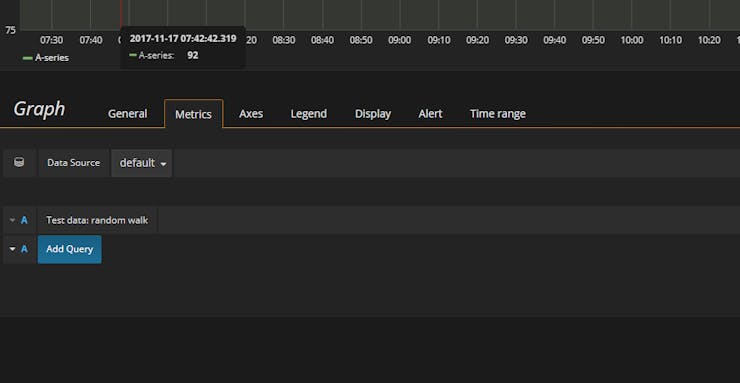Click the 10:20 time axis label
This screenshot has height=383, width=740.
(709, 41)
